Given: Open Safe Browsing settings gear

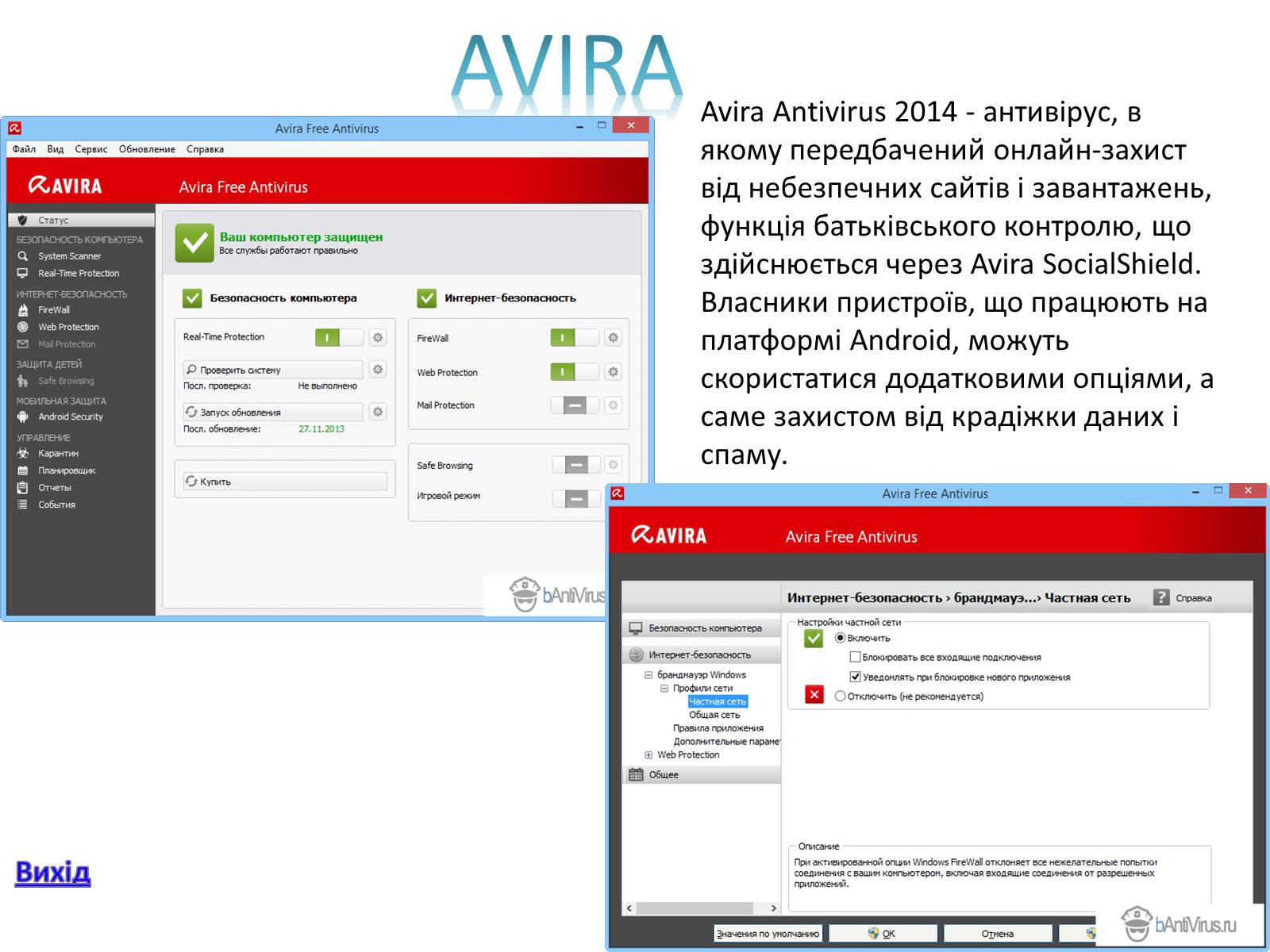Looking at the screenshot, I should [613, 465].
